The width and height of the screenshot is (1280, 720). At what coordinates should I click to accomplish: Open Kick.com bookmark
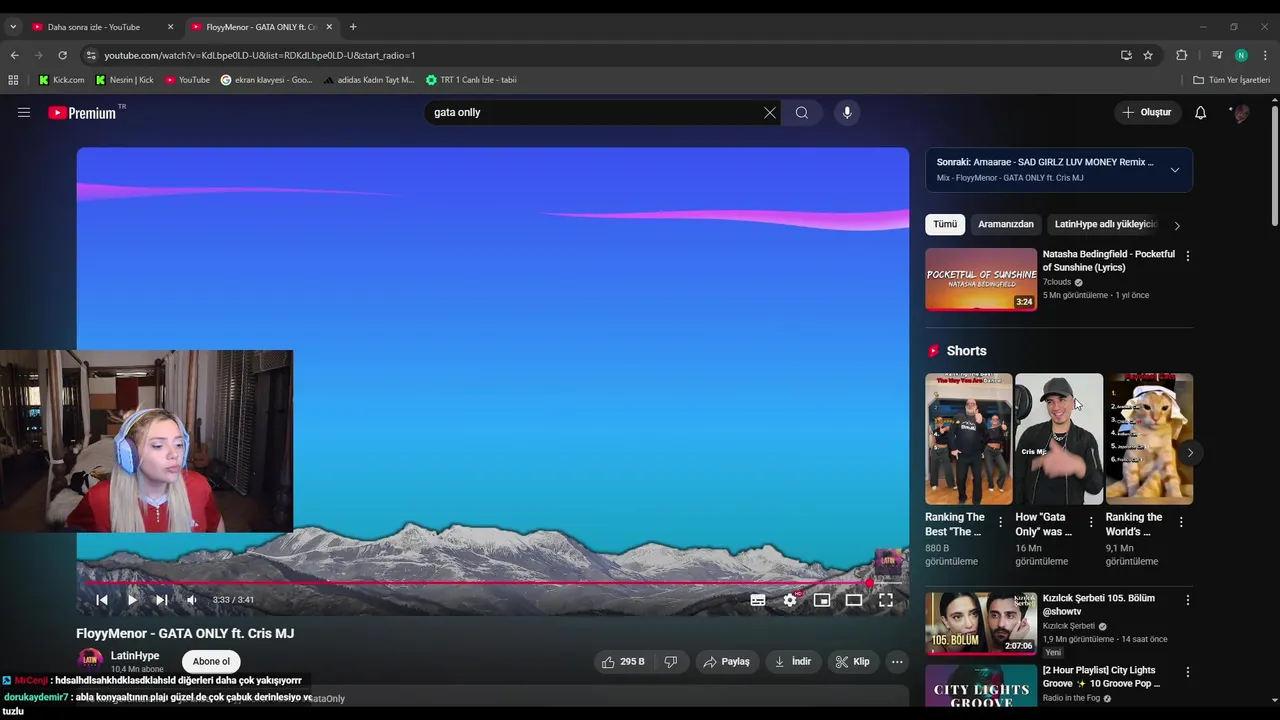(62, 80)
